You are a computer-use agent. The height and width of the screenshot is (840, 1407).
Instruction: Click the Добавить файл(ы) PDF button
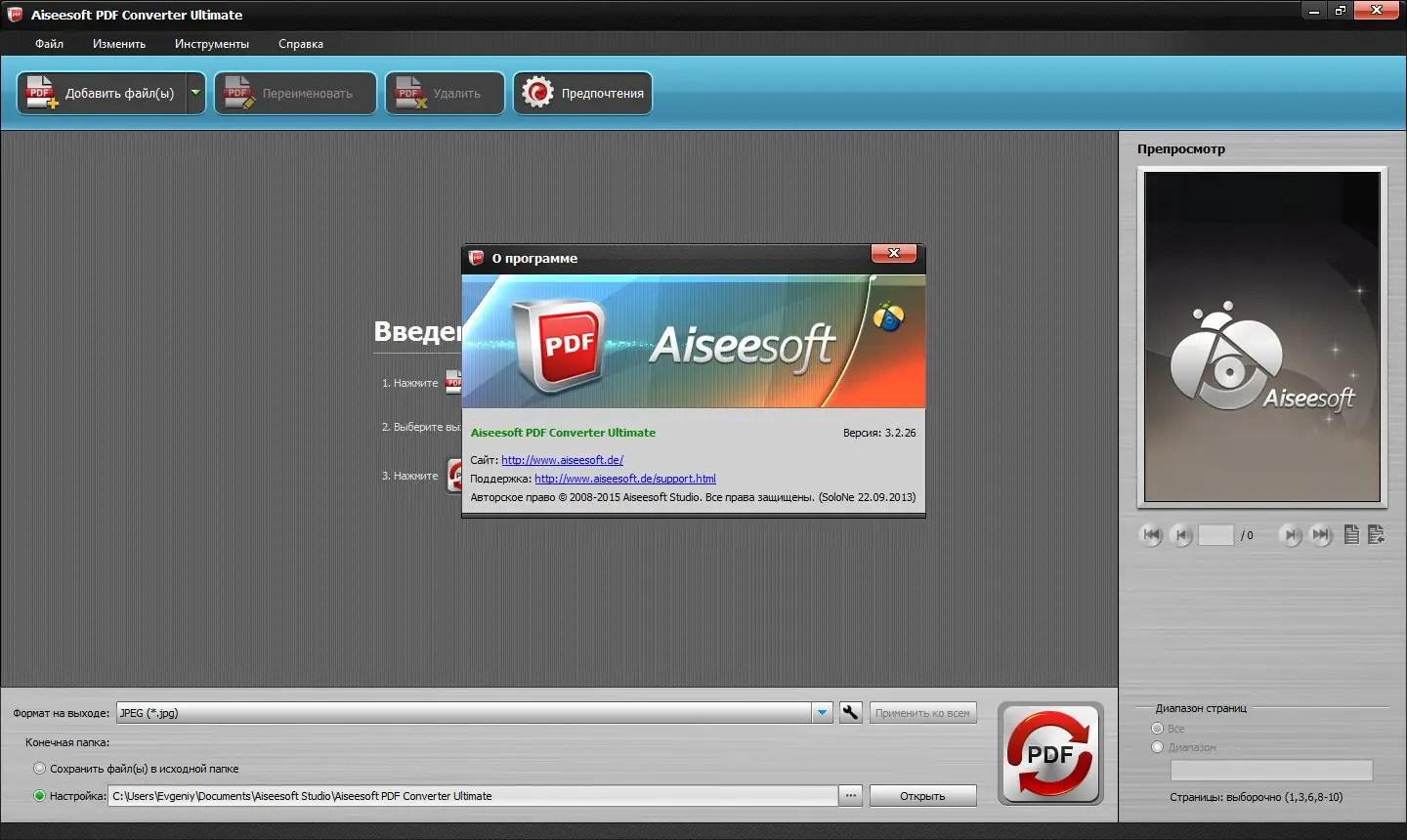[x=102, y=93]
